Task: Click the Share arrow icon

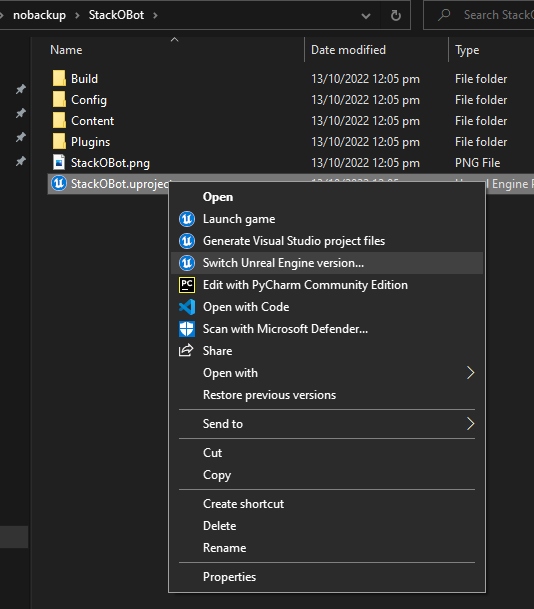Action: pos(186,350)
